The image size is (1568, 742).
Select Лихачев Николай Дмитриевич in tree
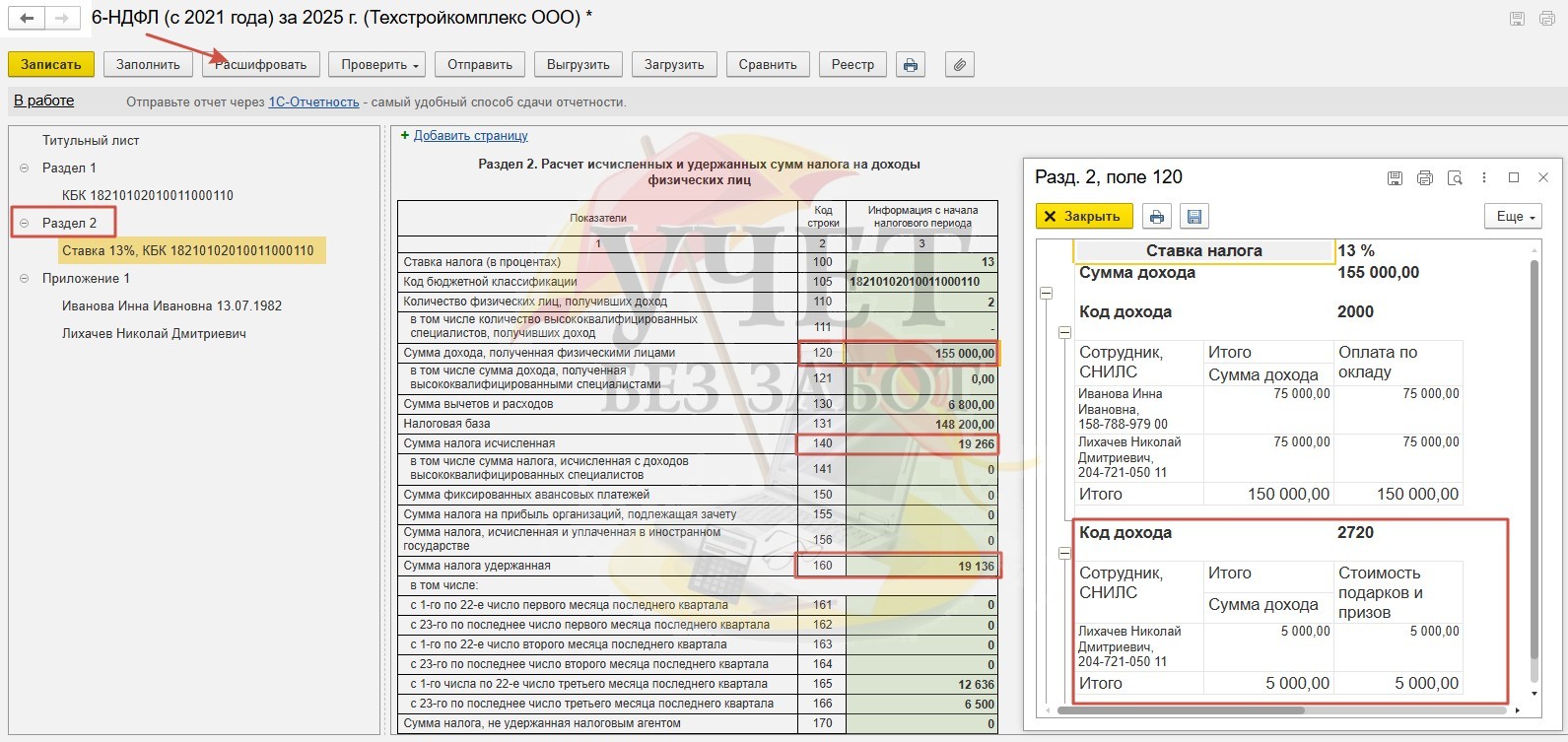(x=154, y=334)
